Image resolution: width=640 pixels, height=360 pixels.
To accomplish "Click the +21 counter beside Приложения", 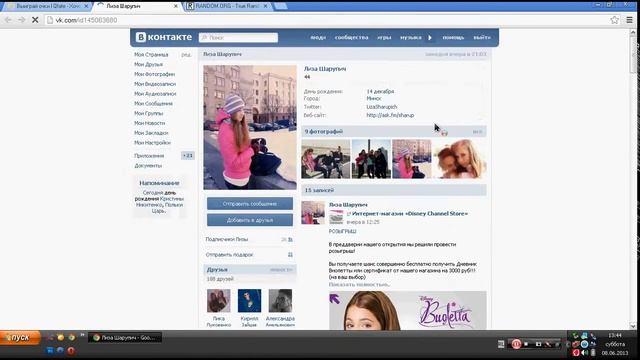I will (188, 156).
